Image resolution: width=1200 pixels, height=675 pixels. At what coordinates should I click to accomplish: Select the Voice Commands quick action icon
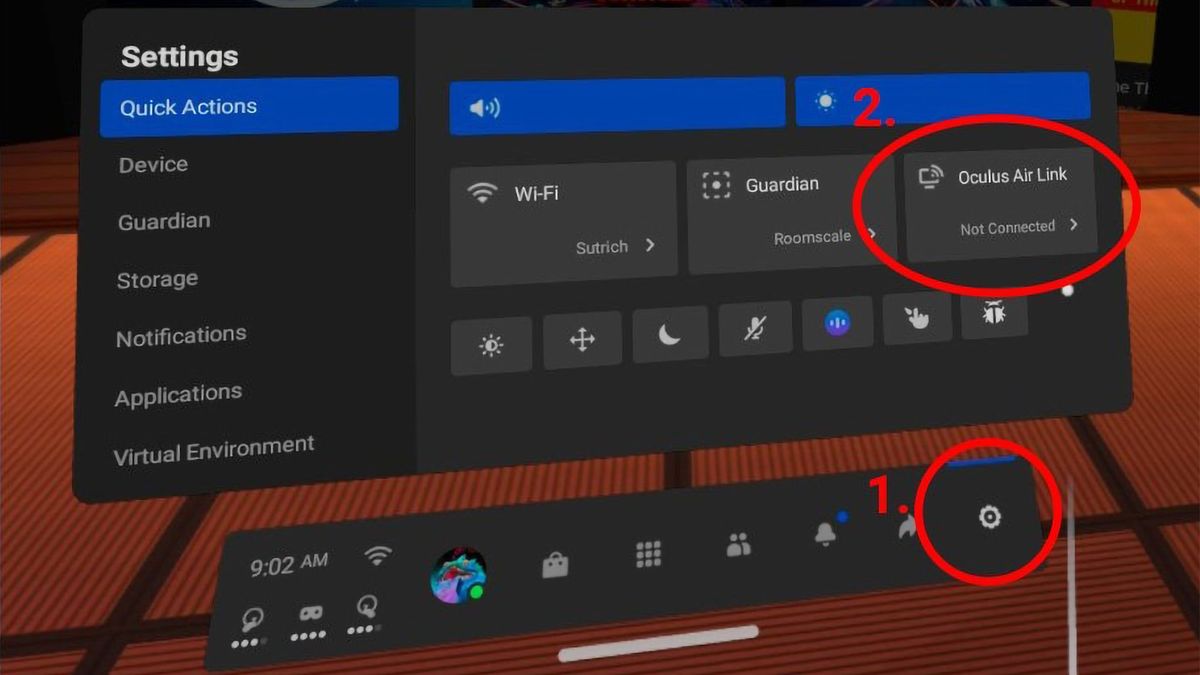pyautogui.click(x=837, y=322)
